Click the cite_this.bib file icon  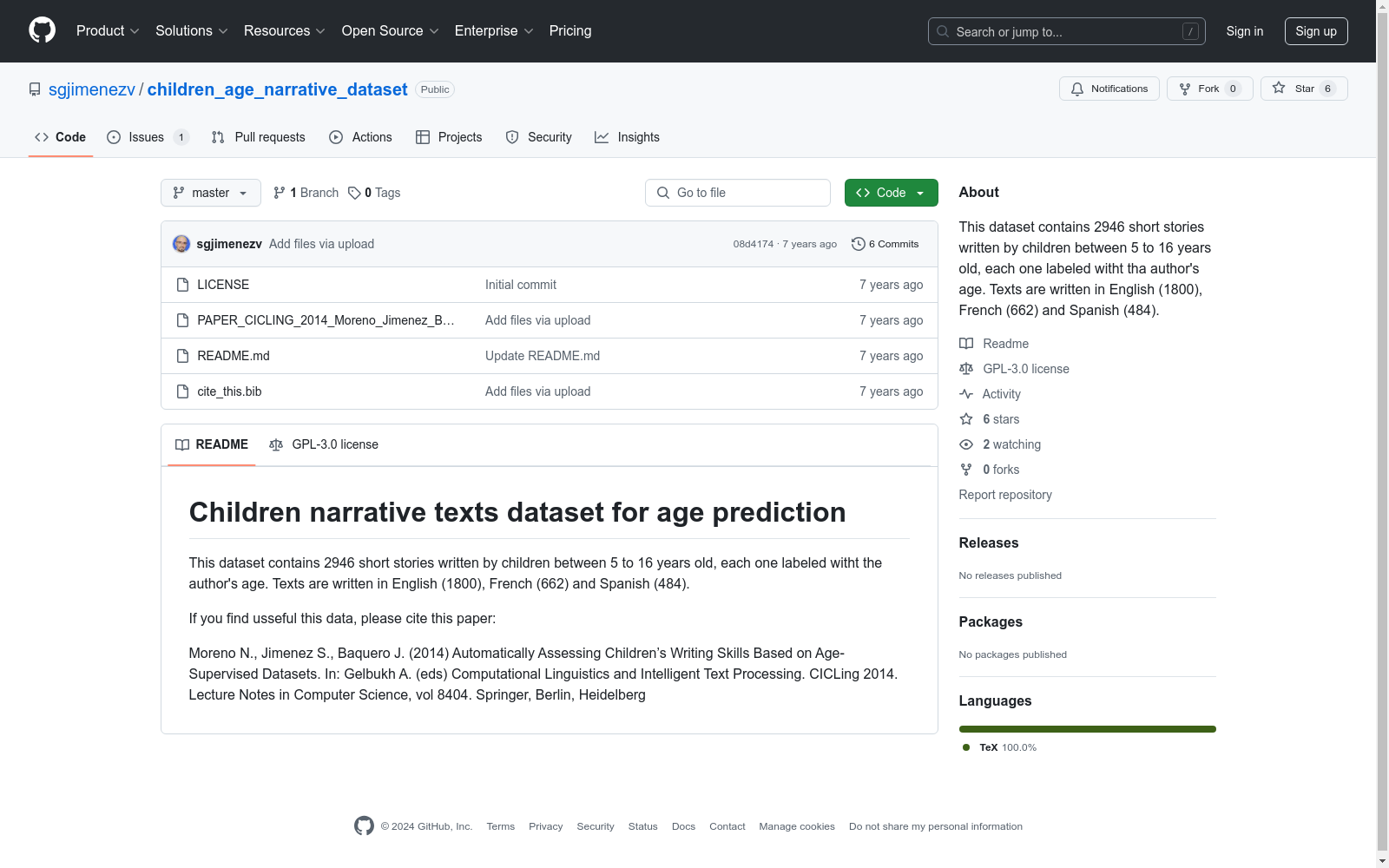182,391
